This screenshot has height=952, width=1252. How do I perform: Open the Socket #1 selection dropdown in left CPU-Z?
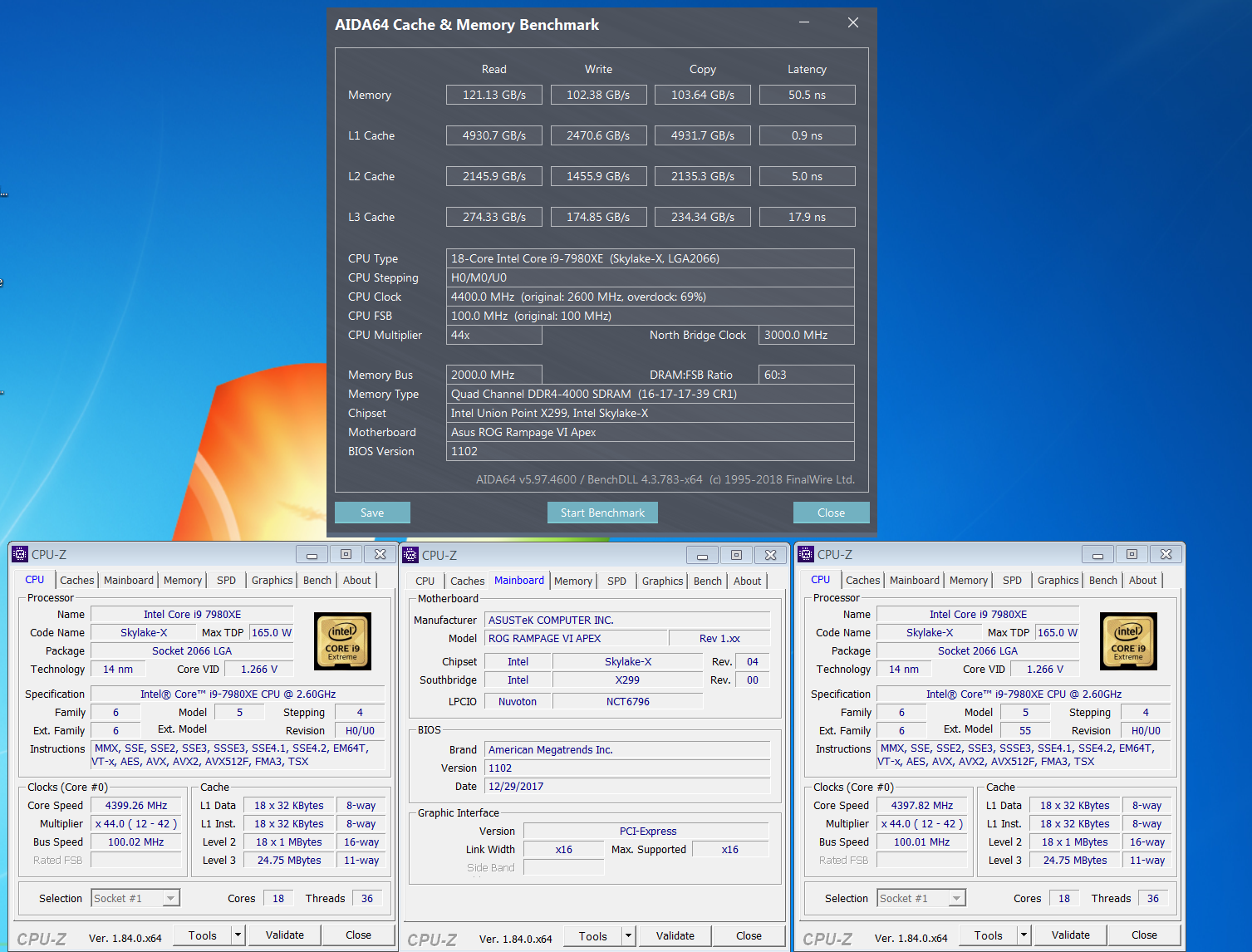170,898
